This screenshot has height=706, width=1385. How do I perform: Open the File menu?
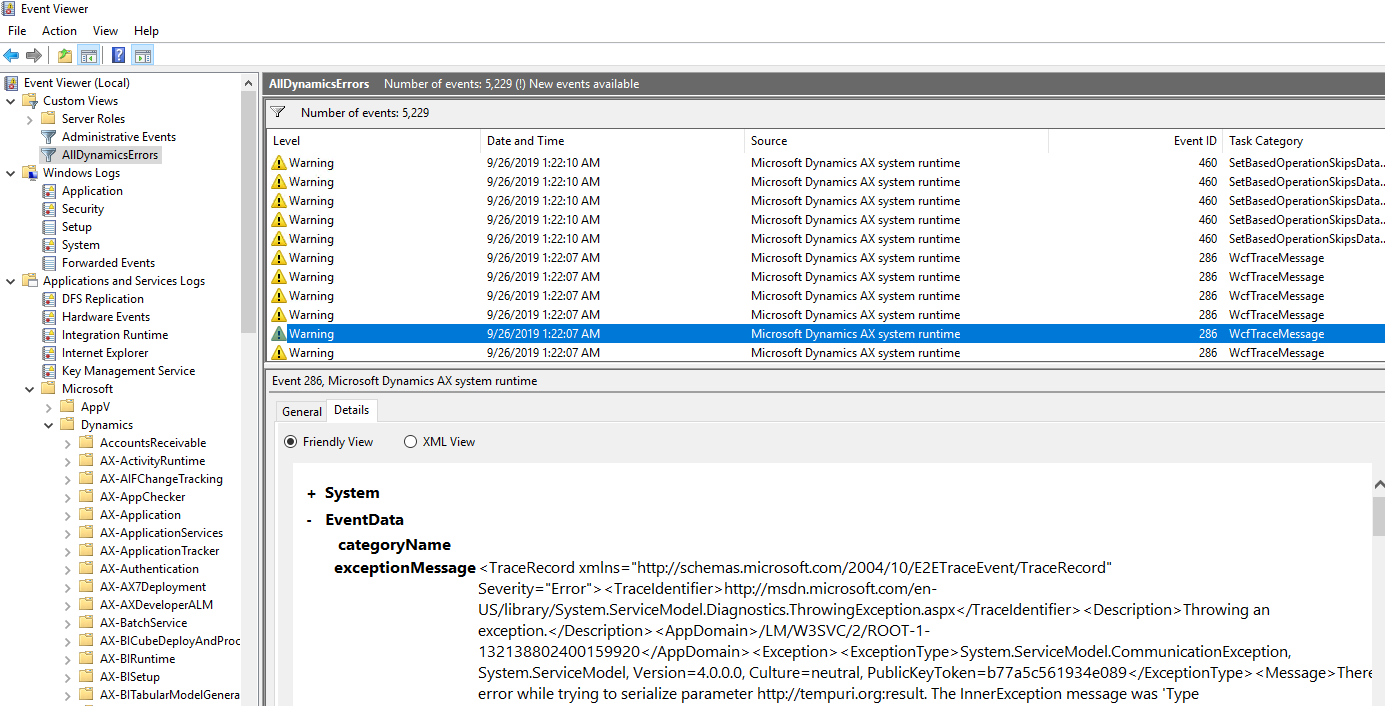coord(17,31)
